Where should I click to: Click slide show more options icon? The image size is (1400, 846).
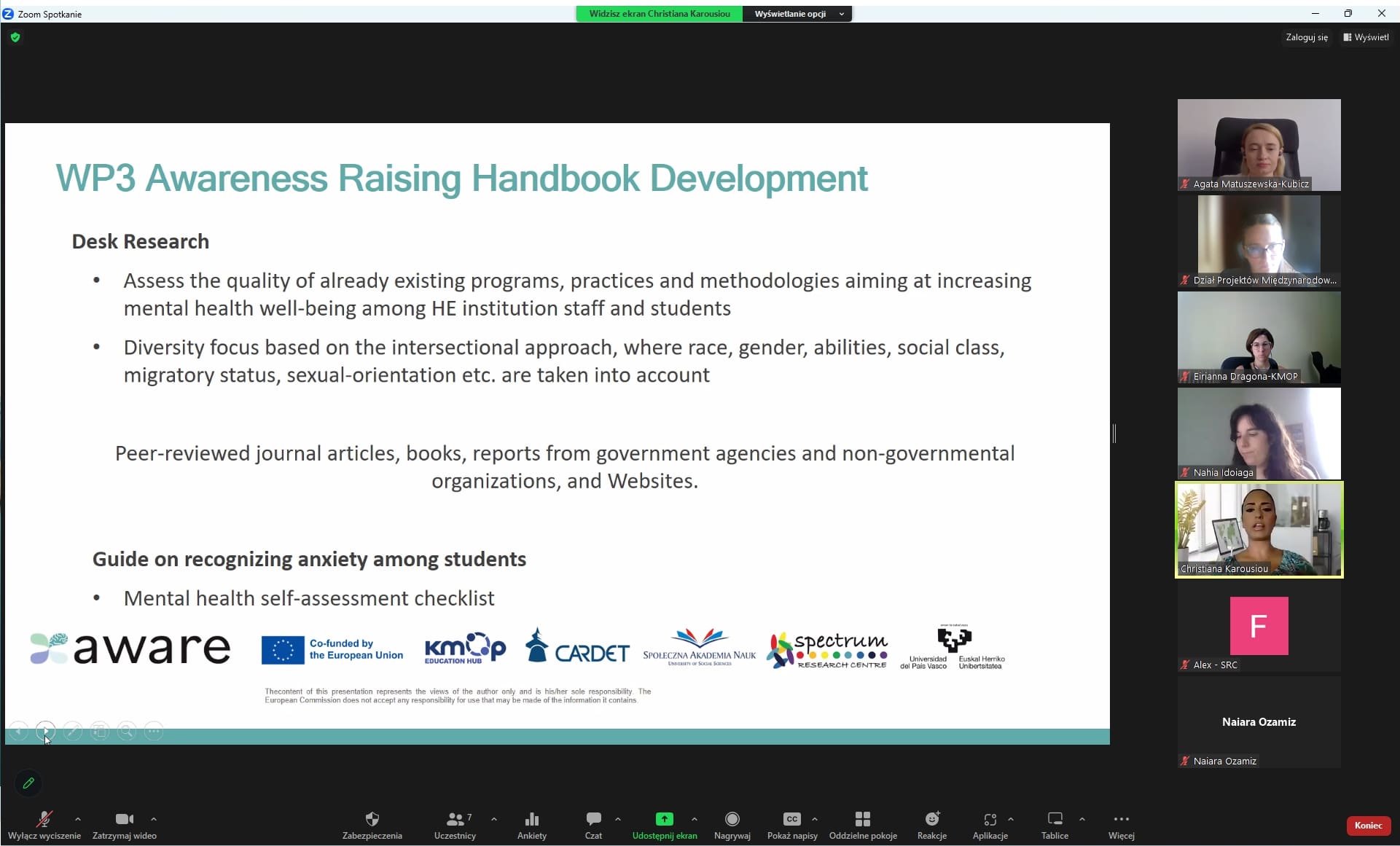(x=154, y=731)
